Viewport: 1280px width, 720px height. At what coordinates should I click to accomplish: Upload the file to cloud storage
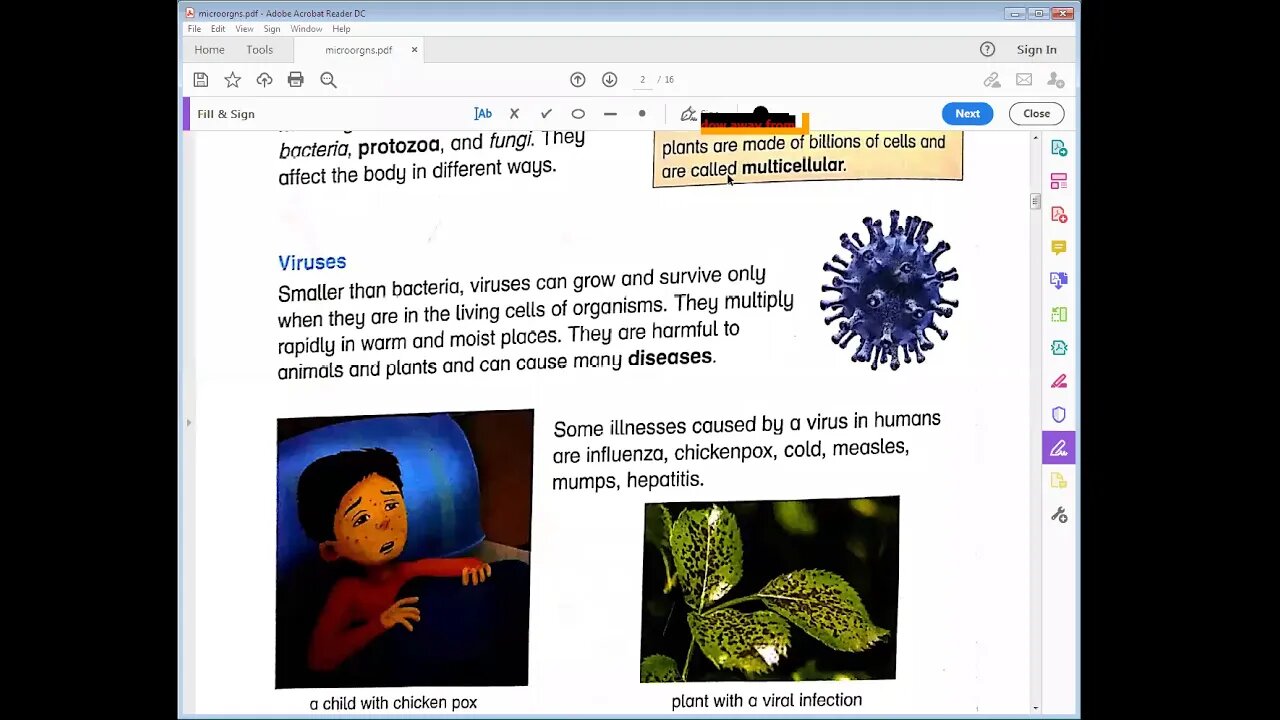(x=264, y=80)
